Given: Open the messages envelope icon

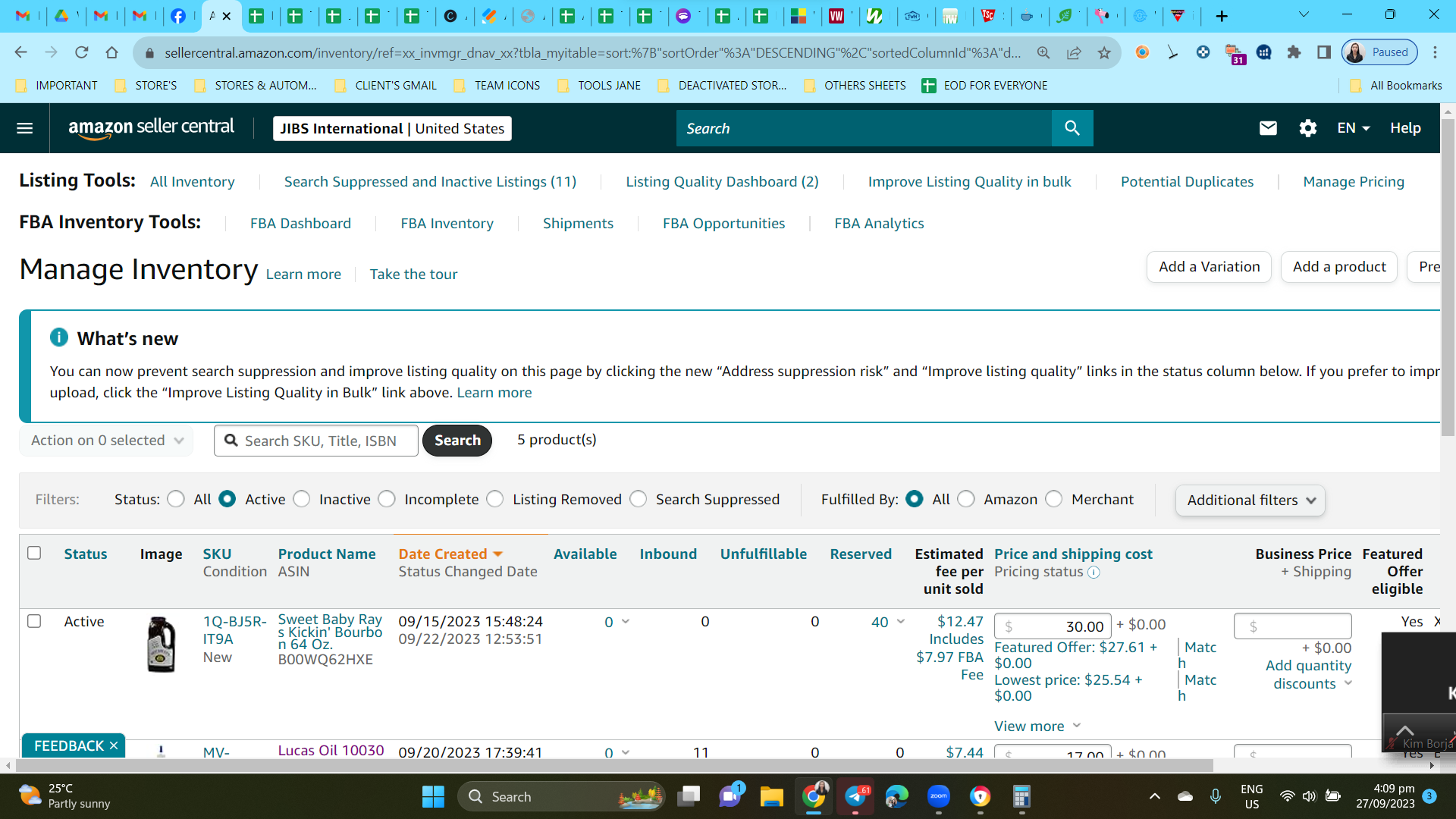Looking at the screenshot, I should tap(1268, 128).
